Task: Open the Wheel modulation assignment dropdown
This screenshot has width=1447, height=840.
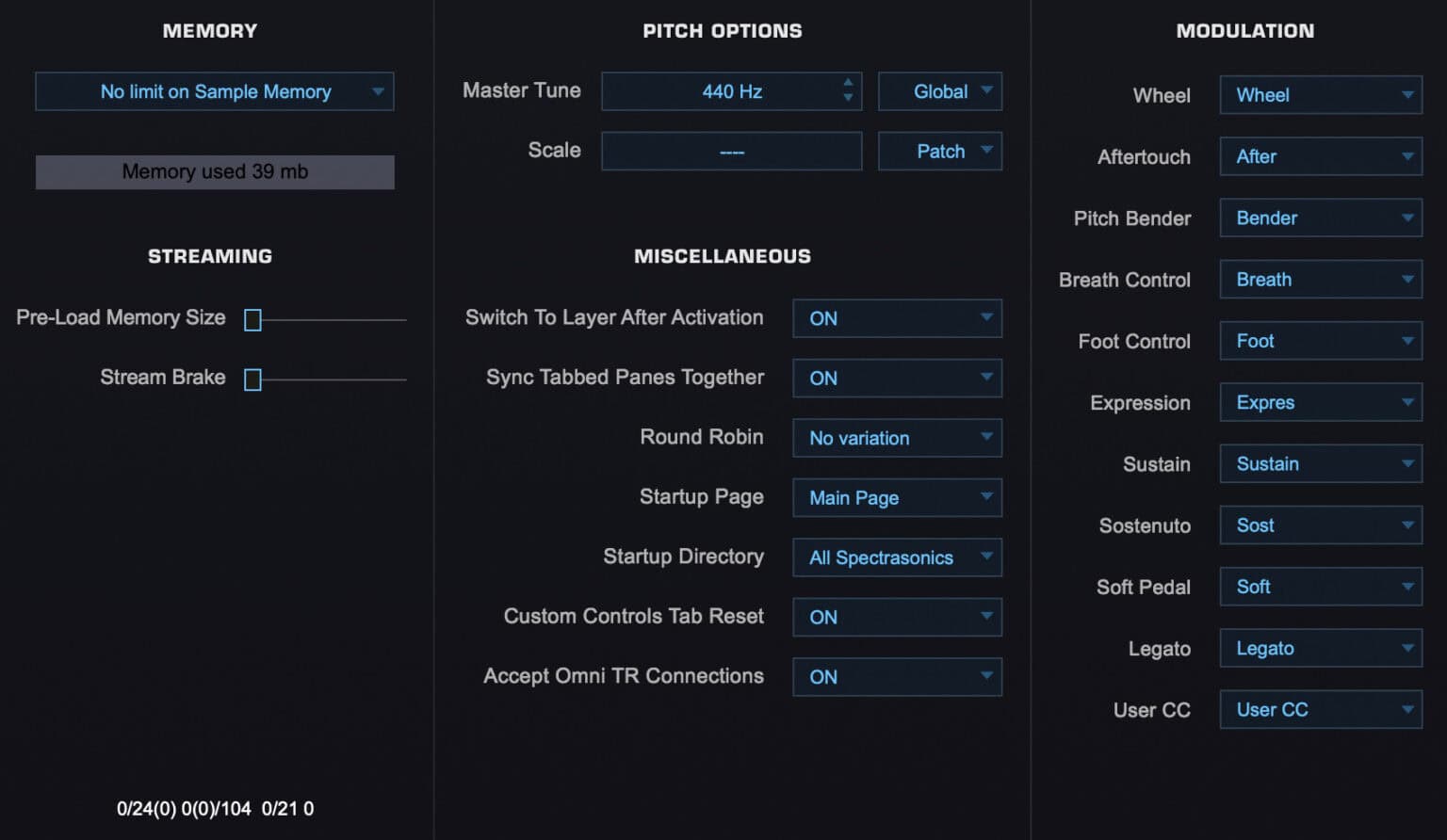Action: 1319,95
